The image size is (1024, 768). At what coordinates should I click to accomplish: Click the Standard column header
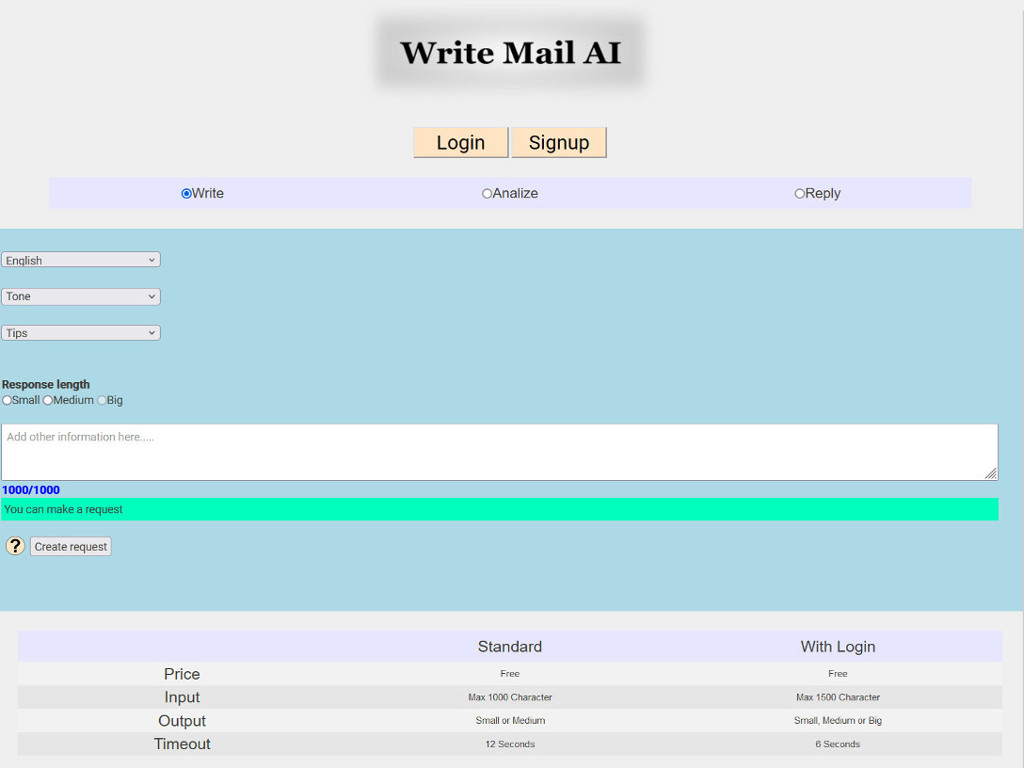[510, 647]
